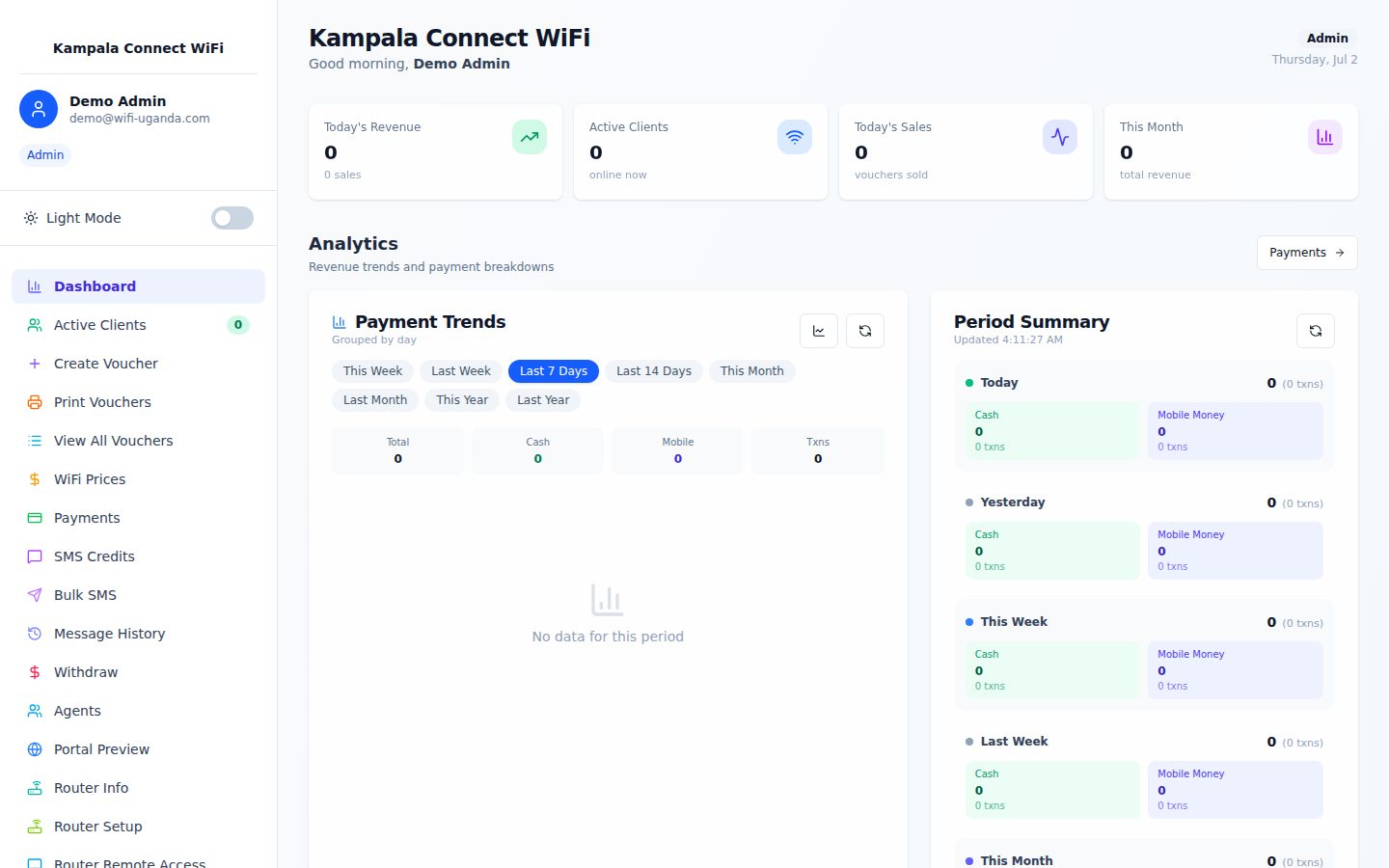Click the Today Cash summary tile
The width and height of the screenshot is (1389, 868).
[x=1052, y=431]
